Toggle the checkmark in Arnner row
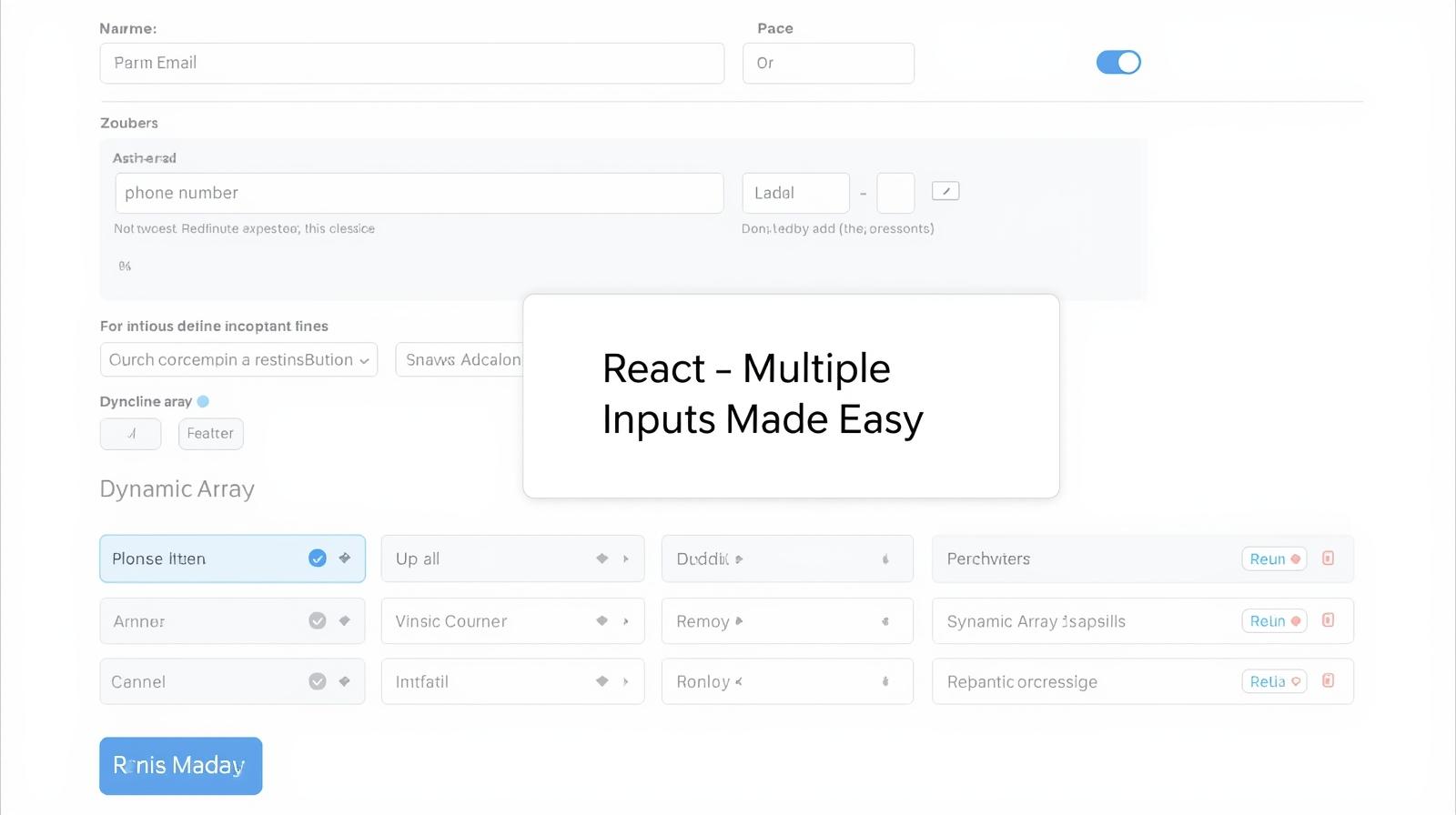 (318, 621)
